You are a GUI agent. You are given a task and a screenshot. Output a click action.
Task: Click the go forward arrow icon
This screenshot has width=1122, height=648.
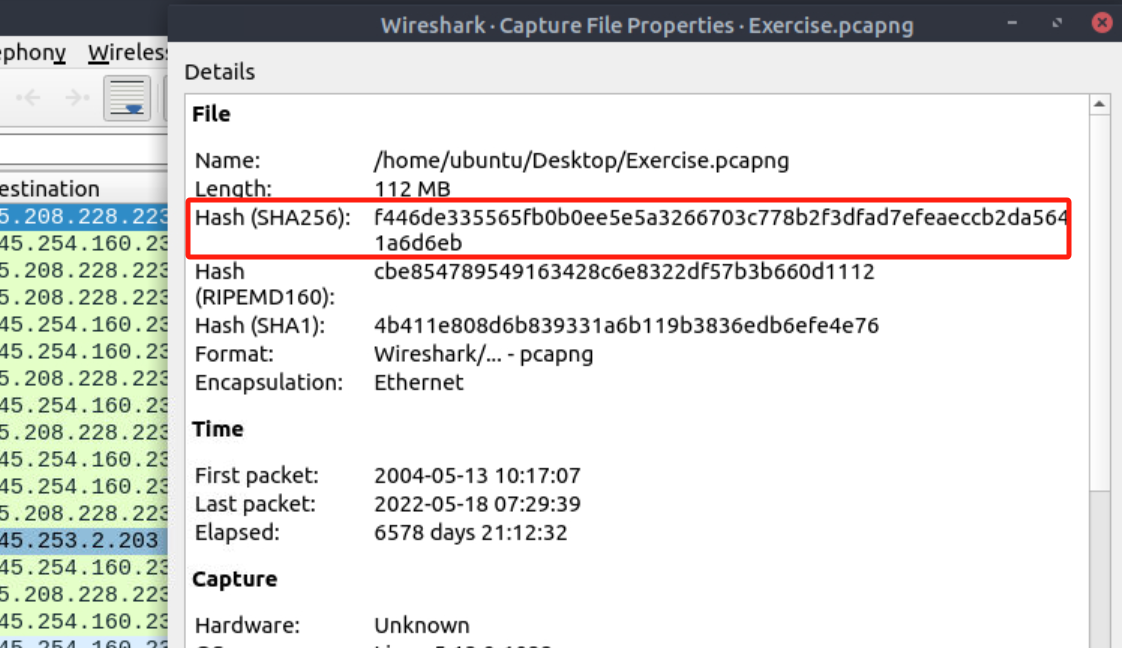click(76, 98)
